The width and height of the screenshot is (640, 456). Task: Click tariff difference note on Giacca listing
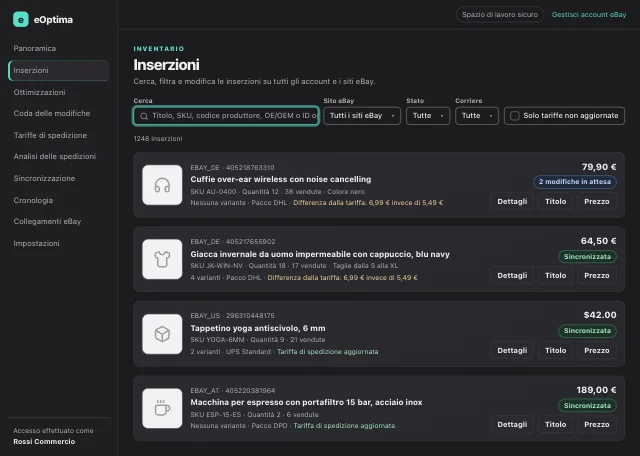(x=342, y=278)
